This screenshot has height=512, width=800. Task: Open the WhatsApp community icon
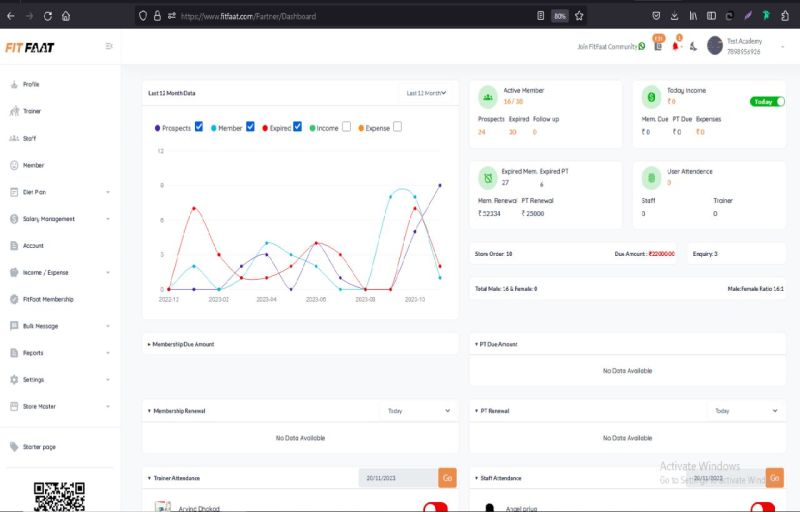(x=642, y=46)
